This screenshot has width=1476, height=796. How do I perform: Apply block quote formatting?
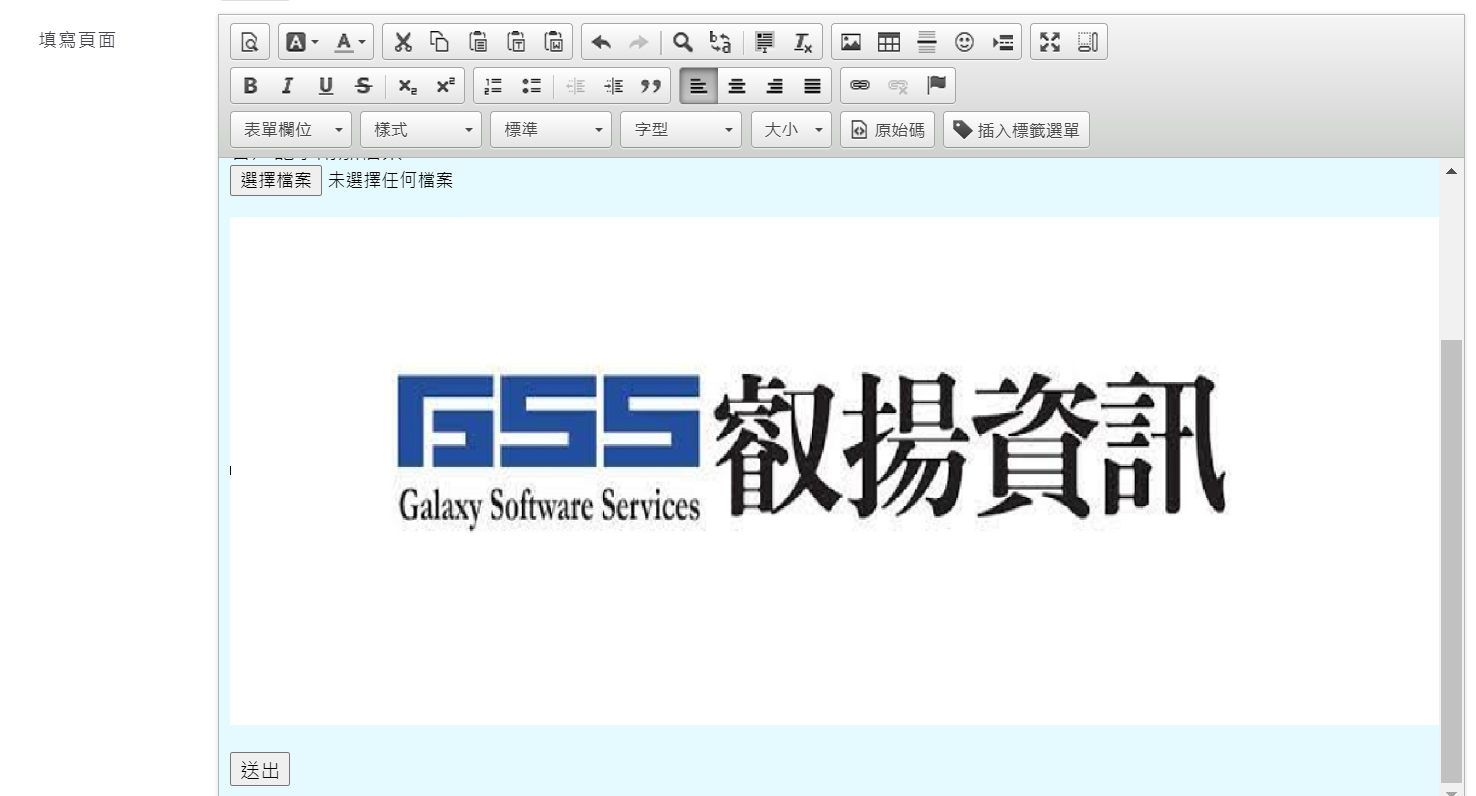click(x=651, y=86)
